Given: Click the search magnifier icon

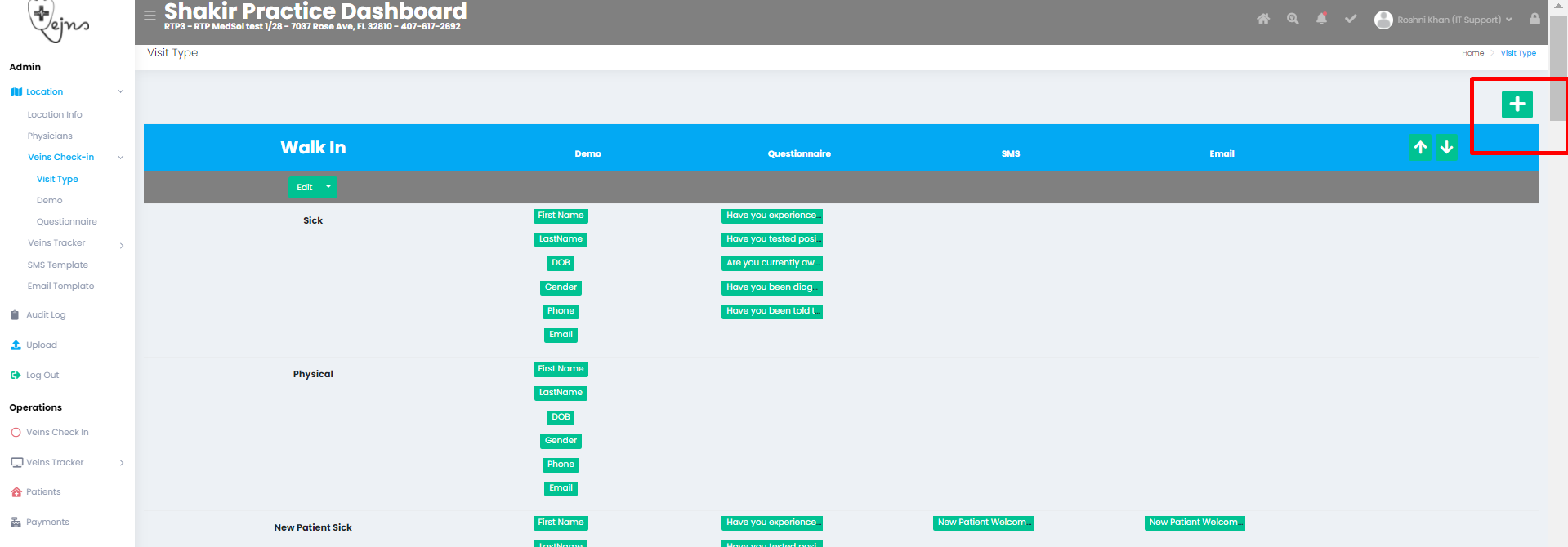Looking at the screenshot, I should [1293, 19].
